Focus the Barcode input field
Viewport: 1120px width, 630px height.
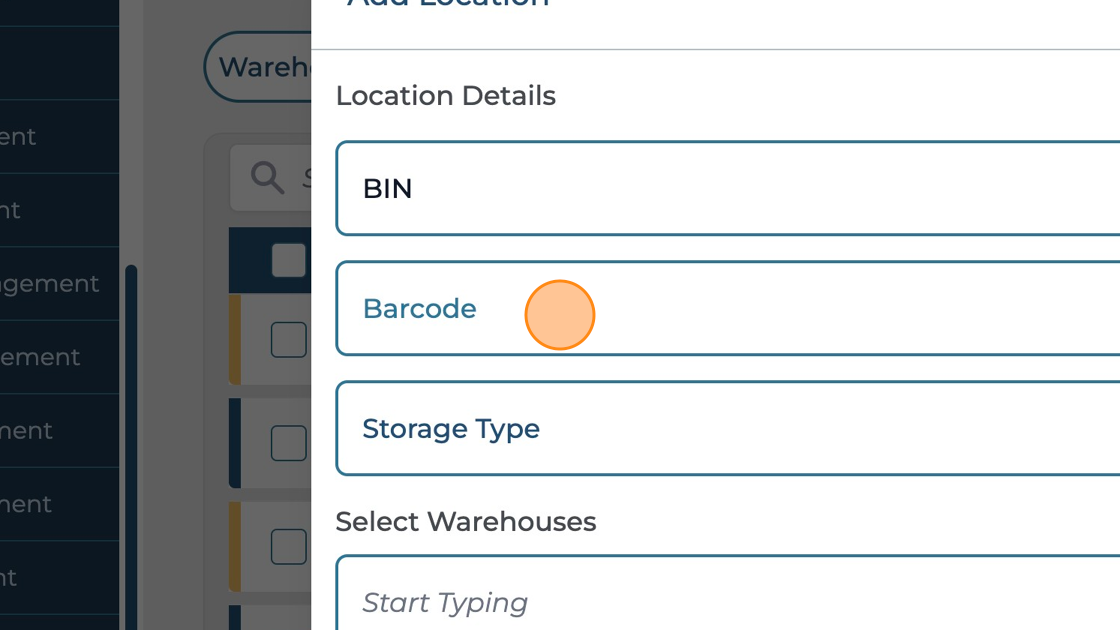(x=728, y=308)
